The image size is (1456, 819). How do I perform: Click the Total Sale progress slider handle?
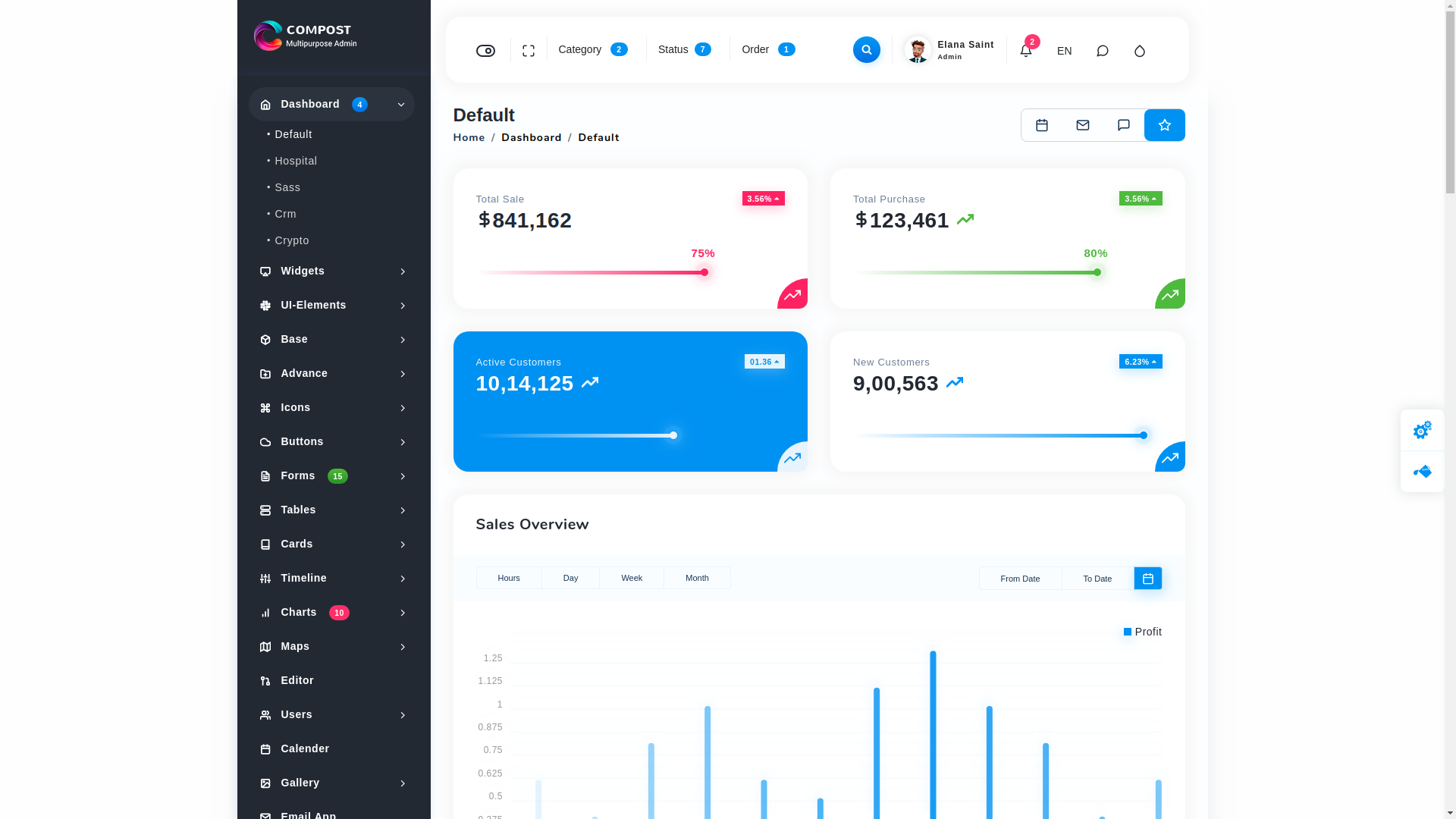704,272
